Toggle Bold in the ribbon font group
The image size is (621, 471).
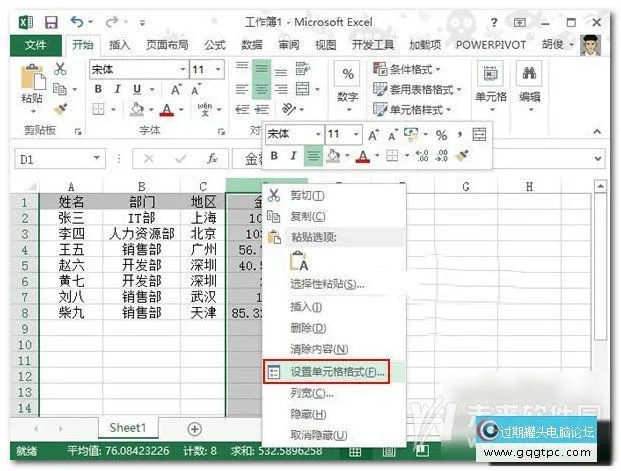point(99,89)
